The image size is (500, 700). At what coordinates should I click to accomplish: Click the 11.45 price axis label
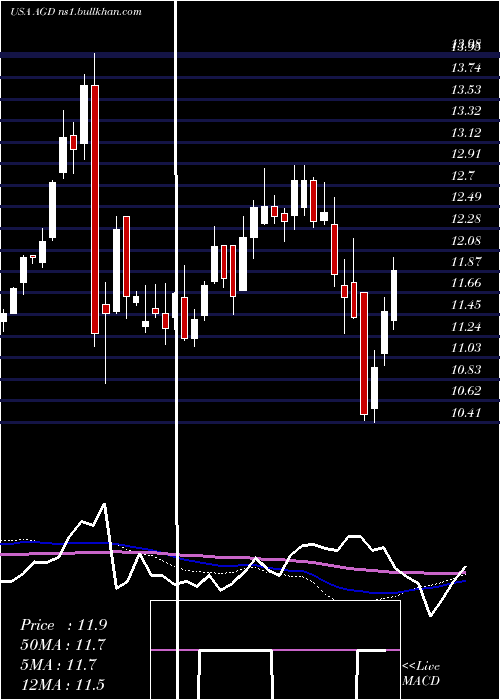(x=467, y=305)
